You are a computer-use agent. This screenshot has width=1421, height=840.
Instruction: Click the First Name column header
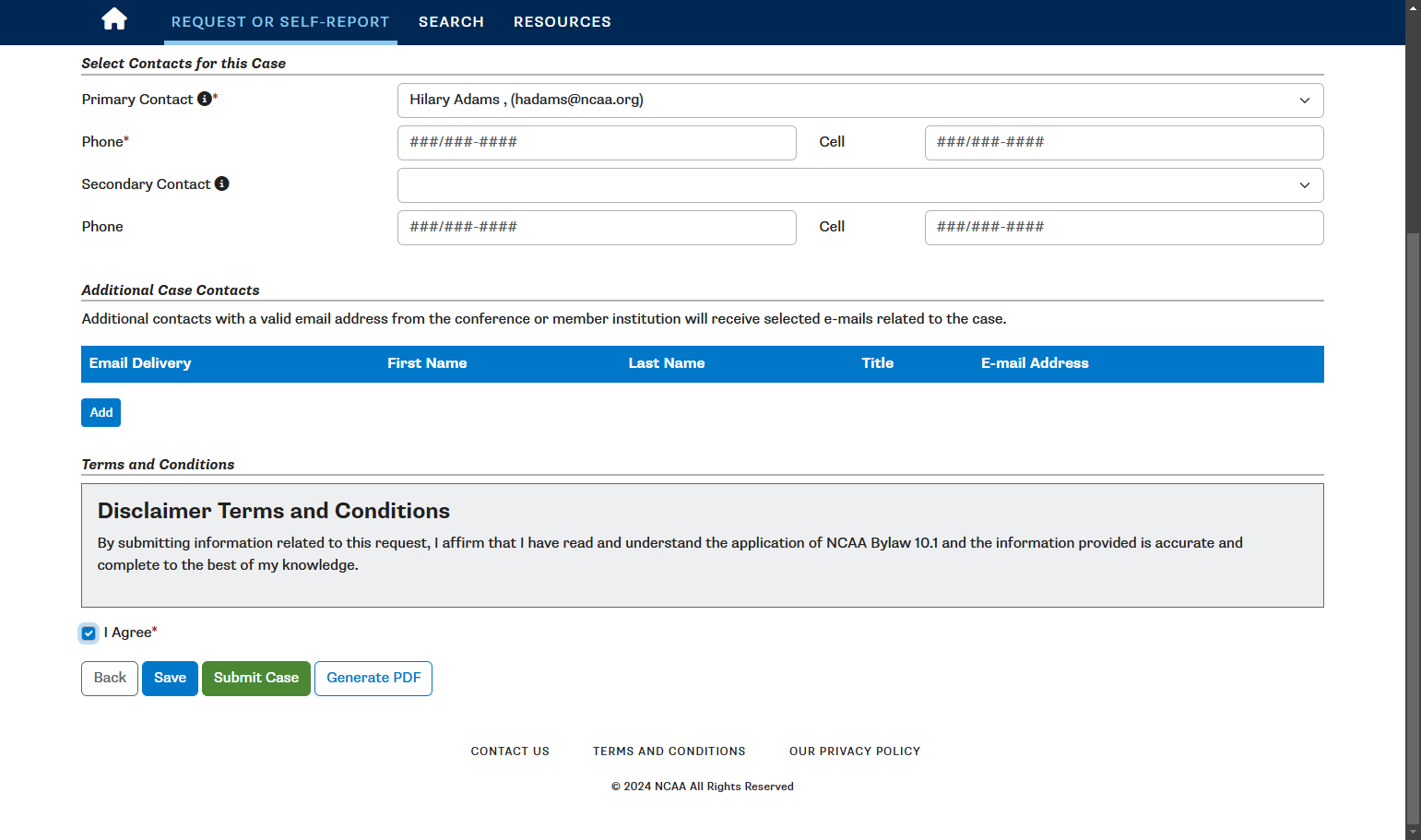[x=427, y=363]
